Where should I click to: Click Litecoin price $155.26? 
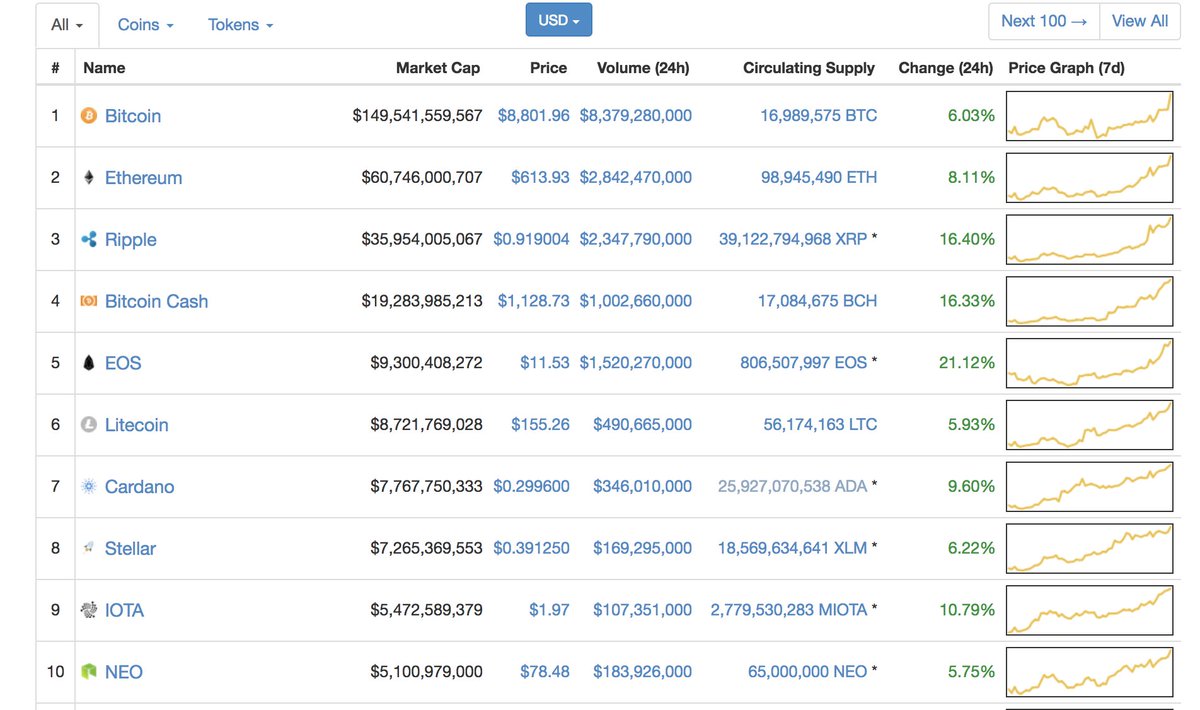[541, 425]
